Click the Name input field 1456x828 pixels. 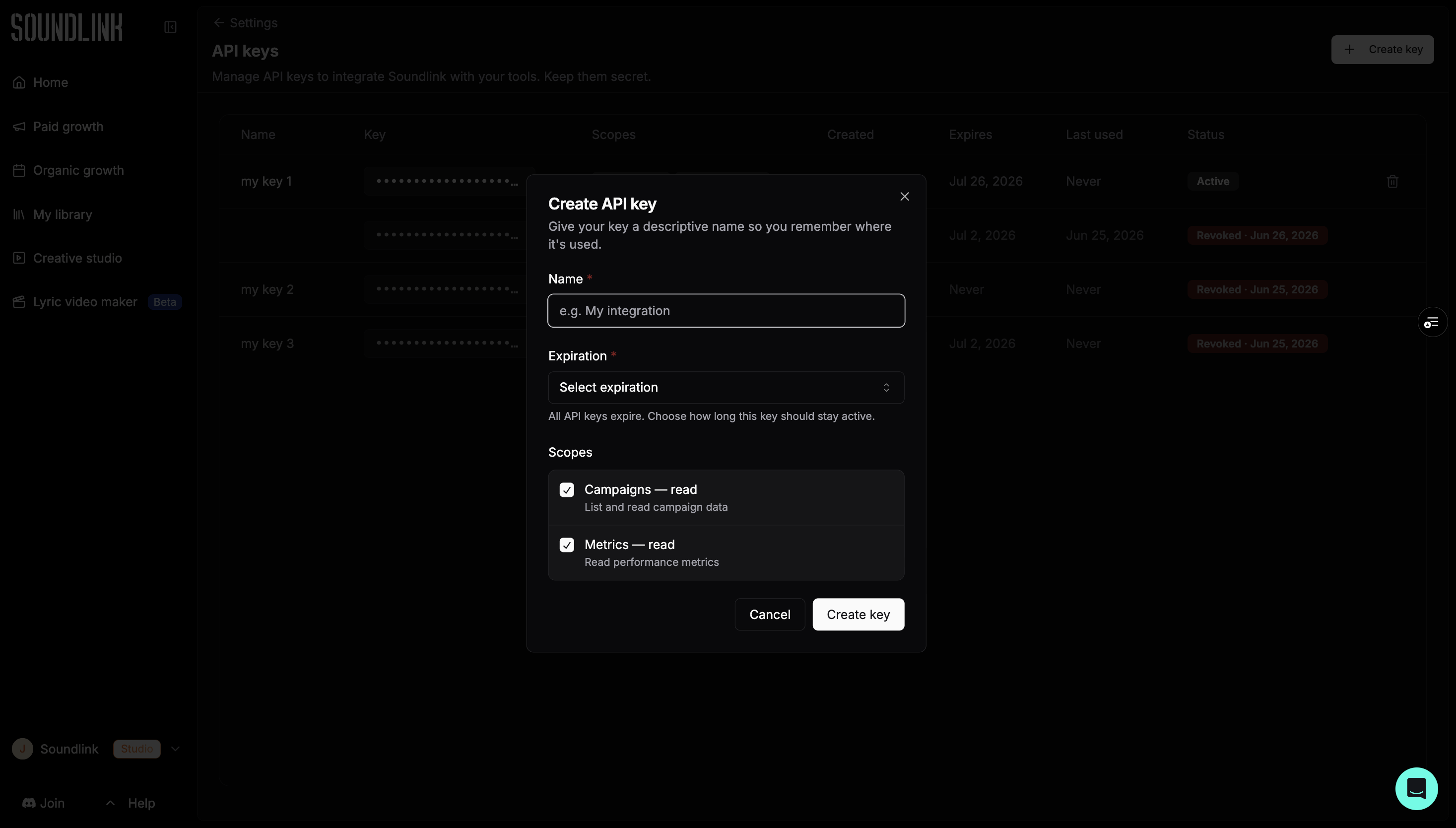coord(726,311)
